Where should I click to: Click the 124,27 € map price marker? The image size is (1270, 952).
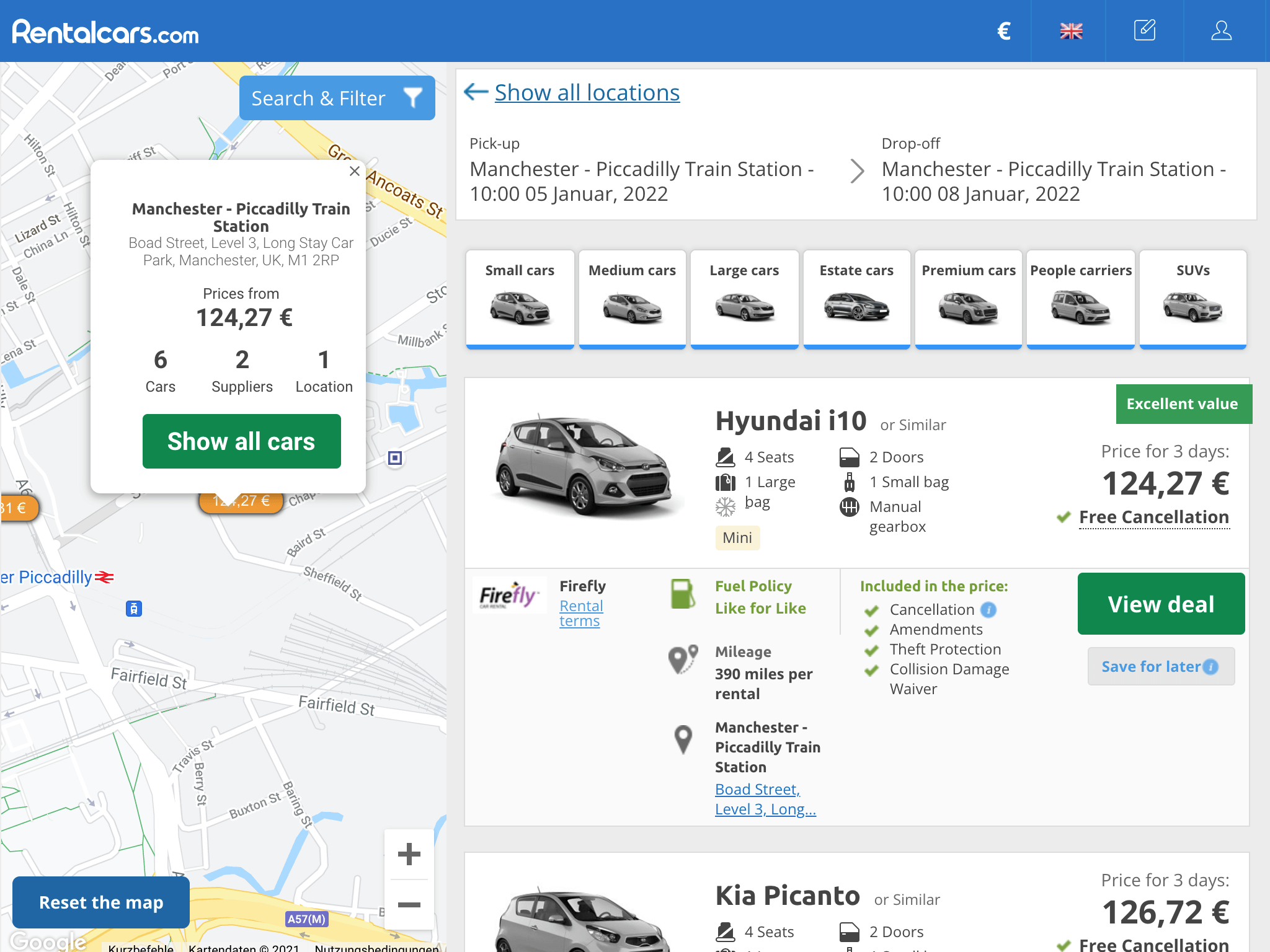tap(241, 501)
